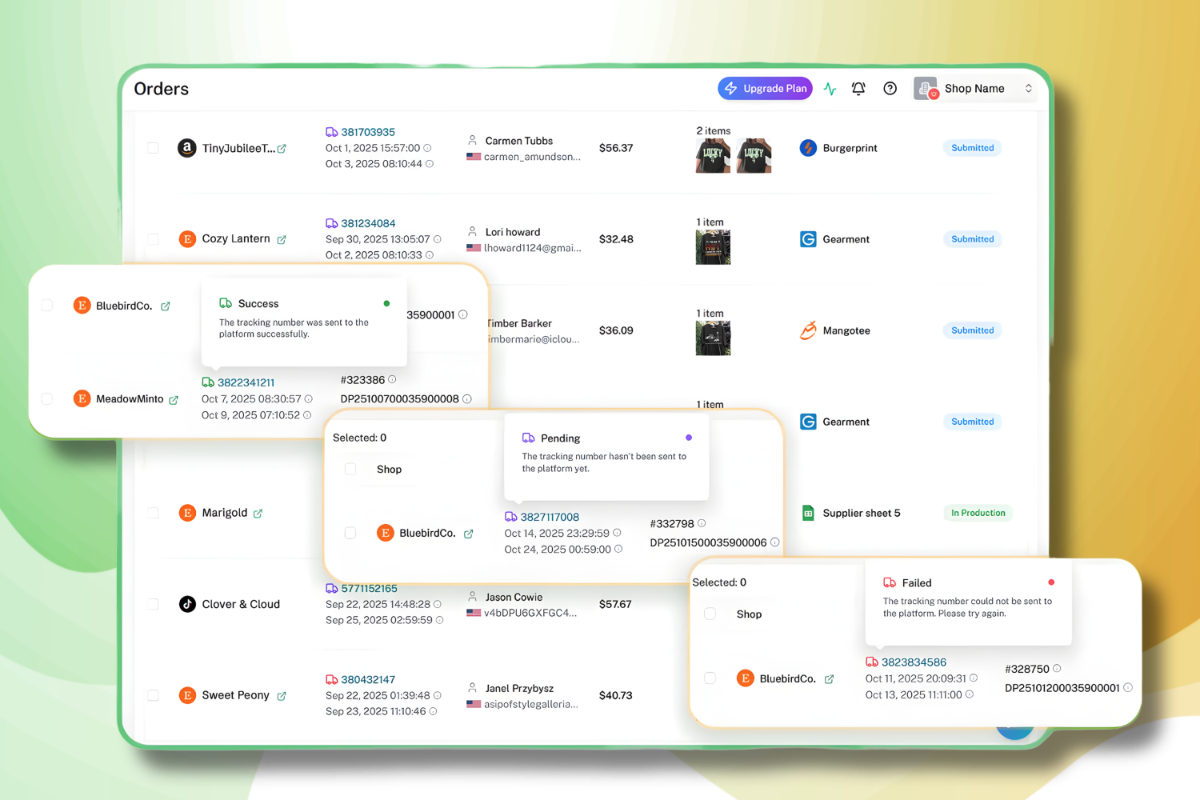
Task: Open the help question mark icon
Action: 890,88
